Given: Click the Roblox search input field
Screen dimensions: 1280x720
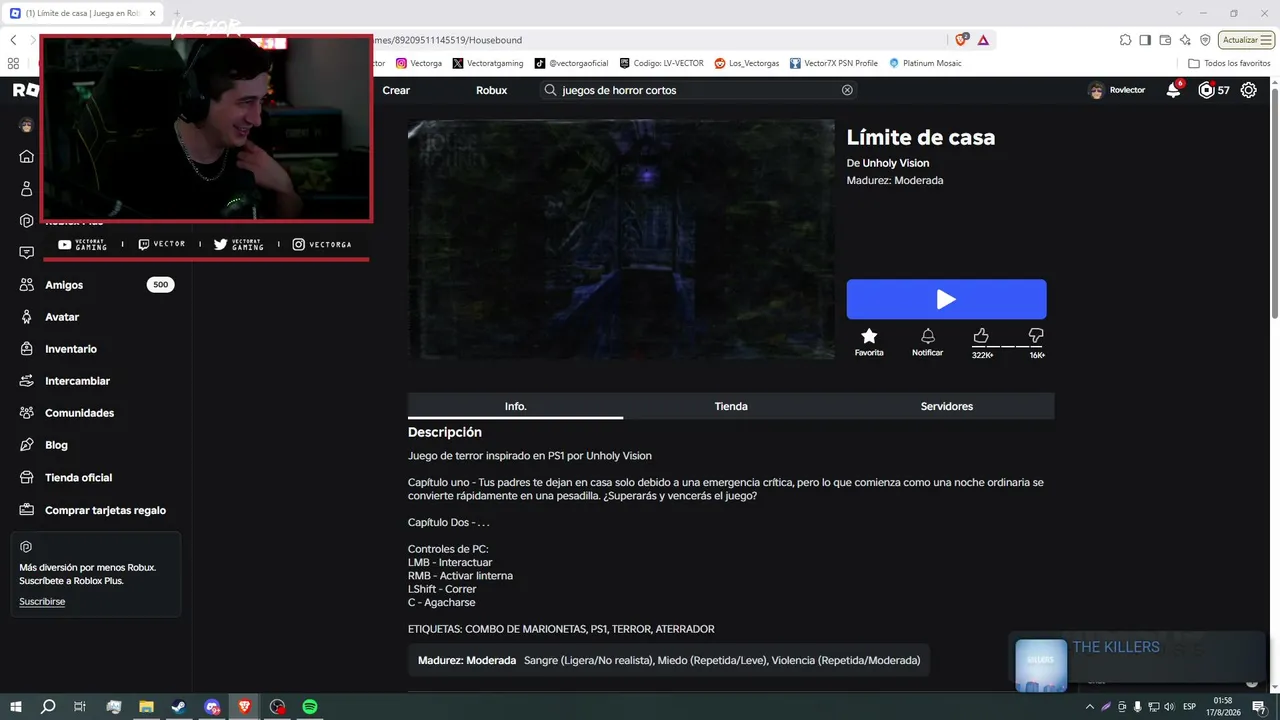Looking at the screenshot, I should click(x=698, y=90).
